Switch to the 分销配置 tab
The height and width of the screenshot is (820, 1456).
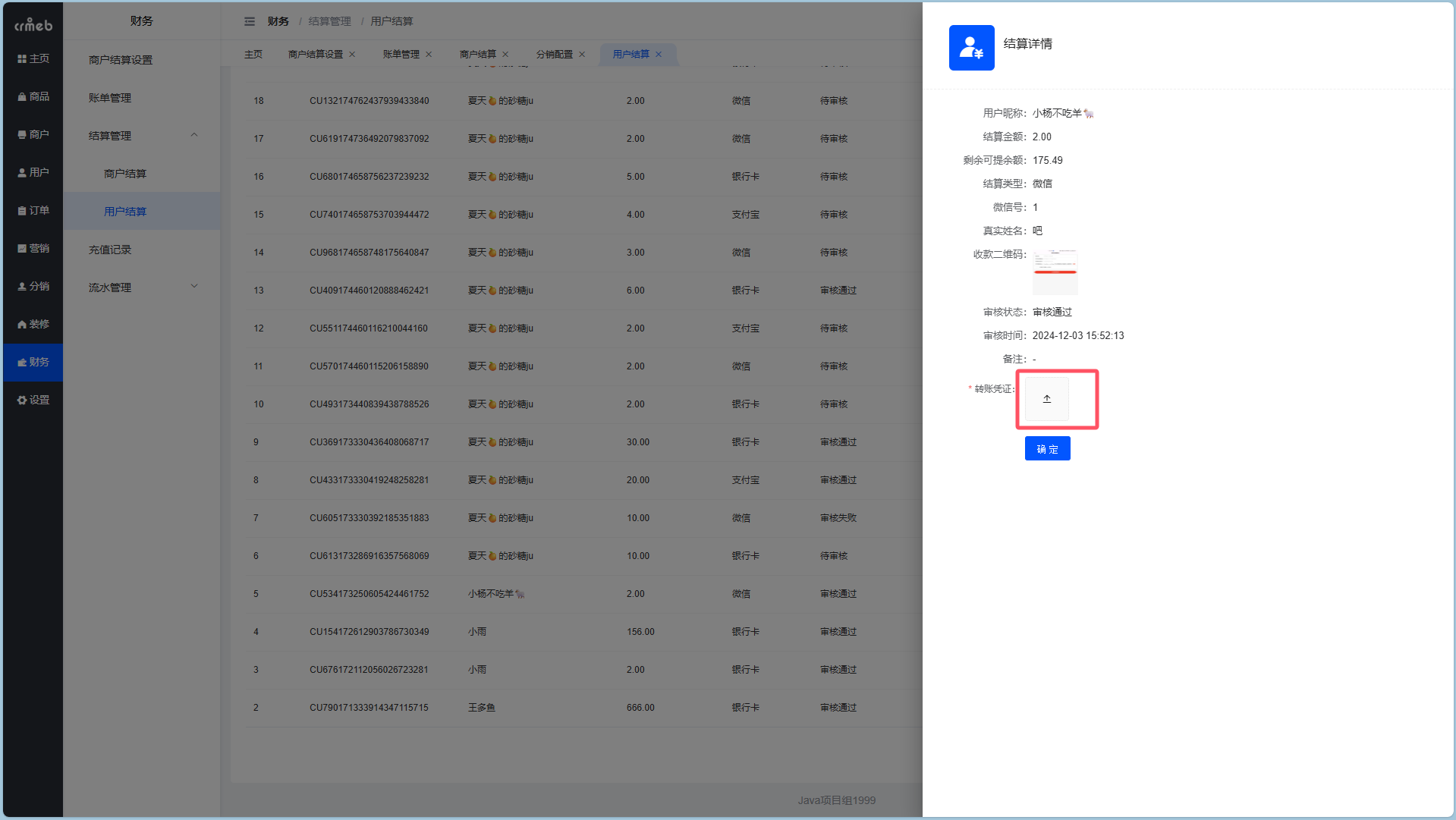click(554, 55)
